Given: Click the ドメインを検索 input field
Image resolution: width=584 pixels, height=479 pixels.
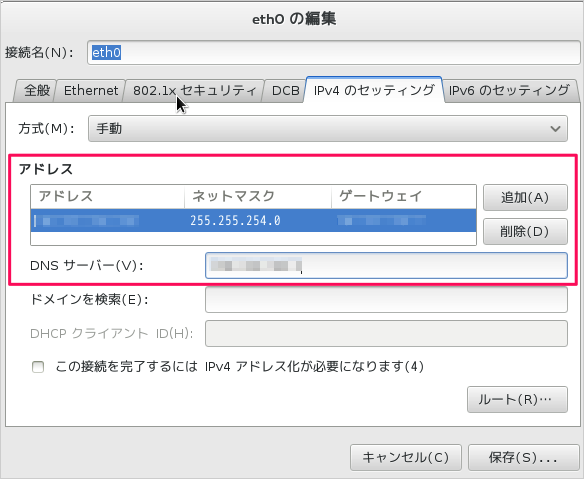Looking at the screenshot, I should 386,299.
